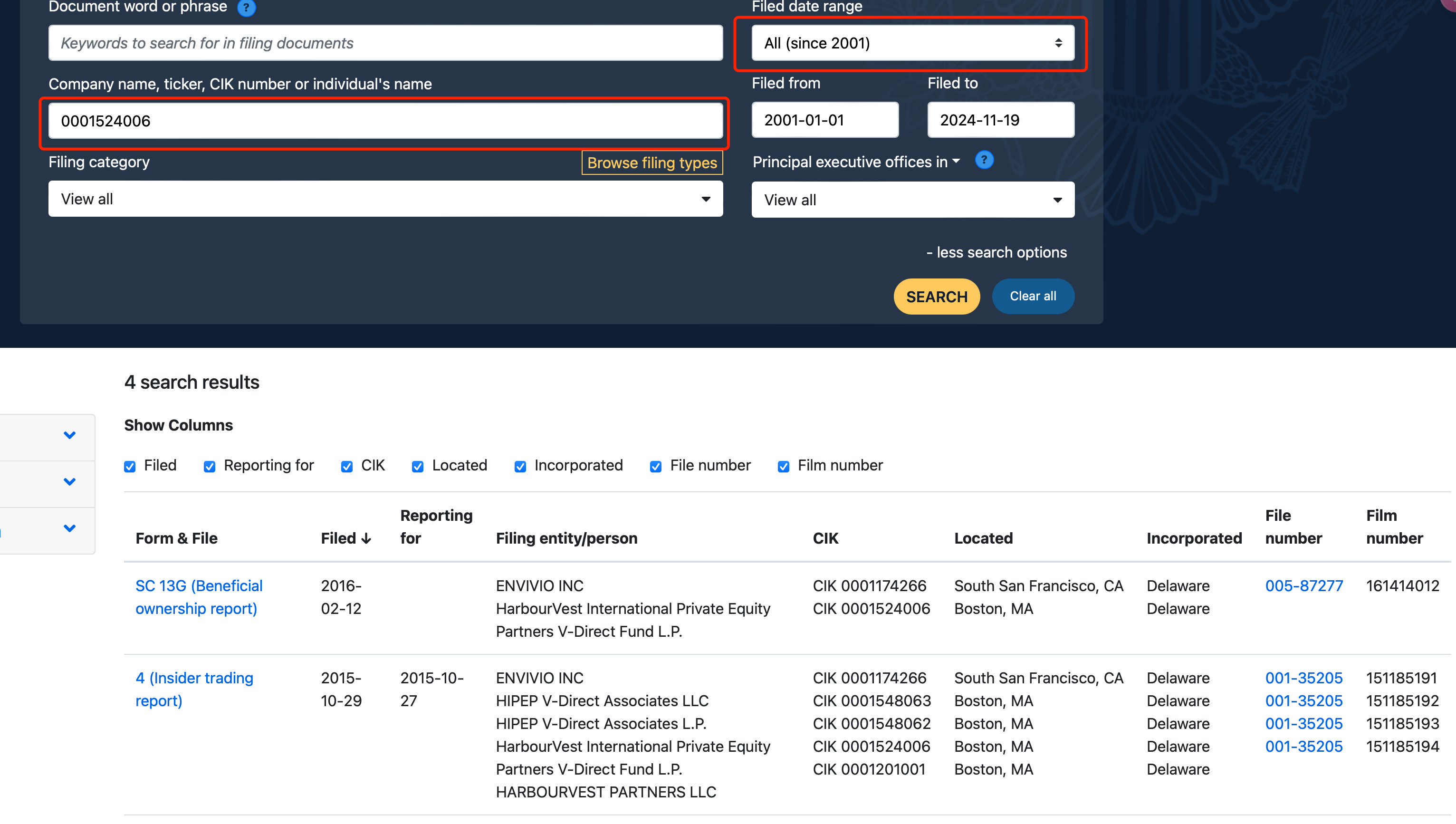Image resolution: width=1456 pixels, height=824 pixels.
Task: Open Principal executive offices View all dropdown
Action: (x=912, y=200)
